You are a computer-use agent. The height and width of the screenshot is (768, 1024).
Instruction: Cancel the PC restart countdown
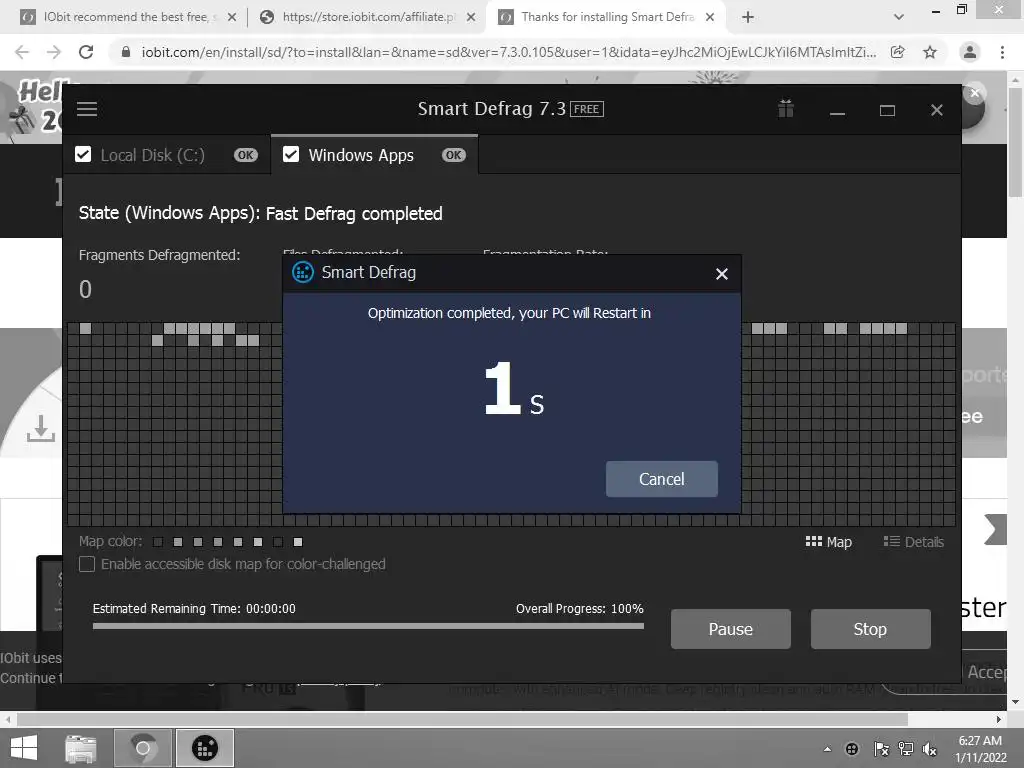point(662,479)
